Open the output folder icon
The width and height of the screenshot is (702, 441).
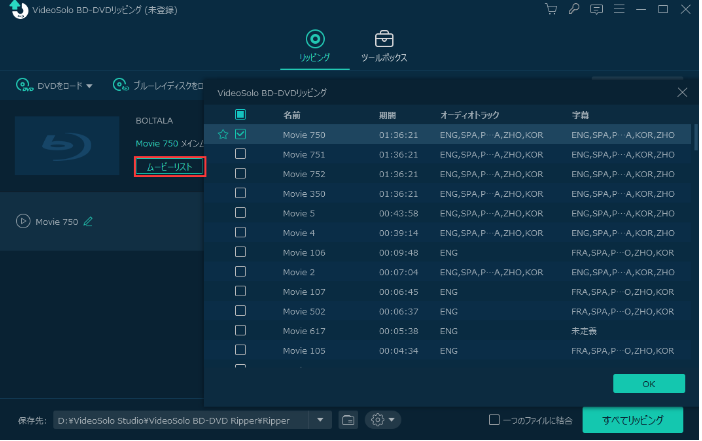click(348, 420)
